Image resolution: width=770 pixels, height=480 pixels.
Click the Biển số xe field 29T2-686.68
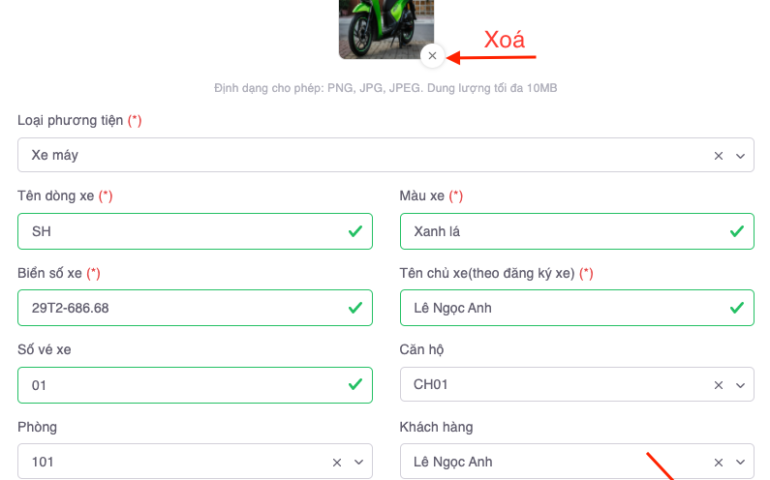[x=180, y=308]
